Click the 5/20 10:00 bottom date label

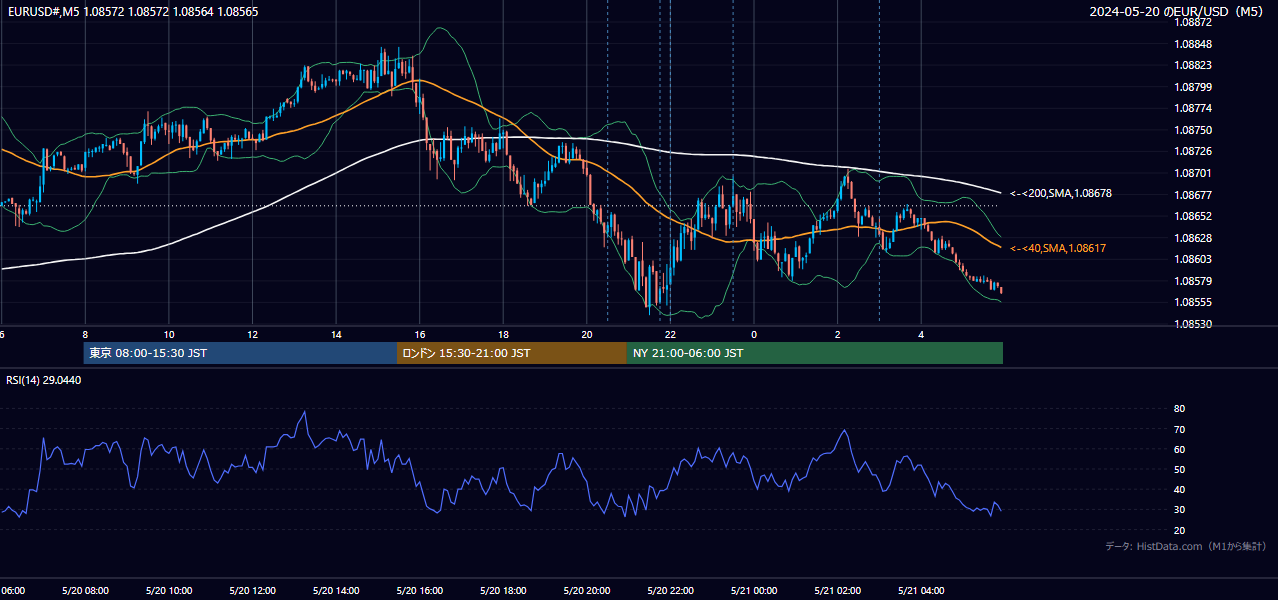click(169, 591)
